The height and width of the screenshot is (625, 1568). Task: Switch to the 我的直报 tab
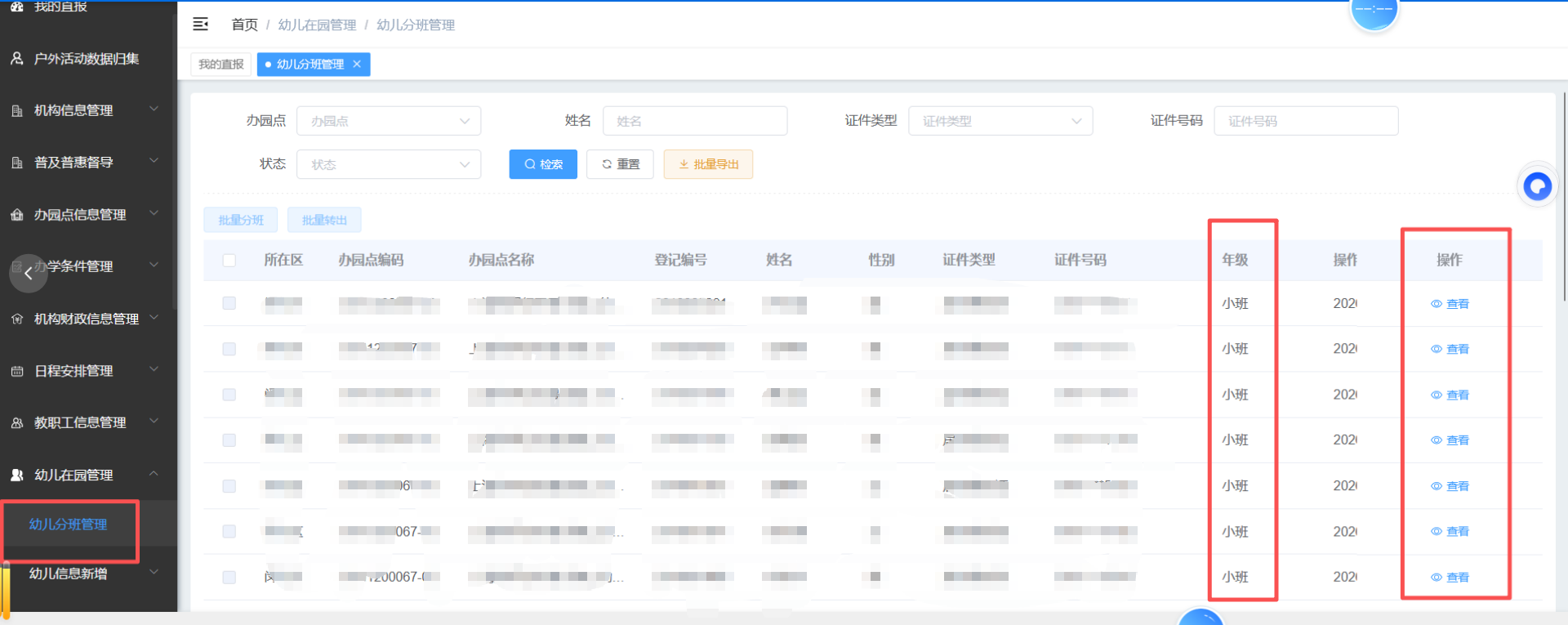pyautogui.click(x=220, y=64)
